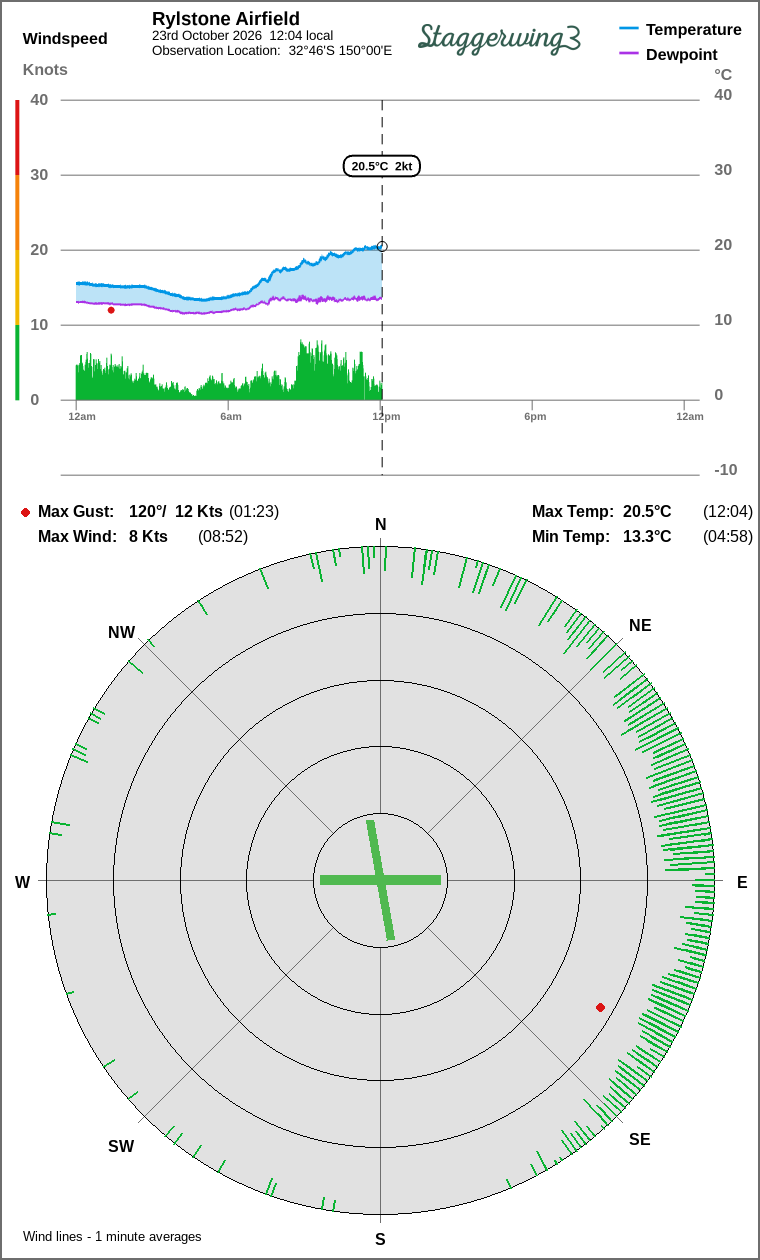Click the Max Gust value 120°/ 12 Kts
Screen dimensions: 760x1260
[176, 511]
